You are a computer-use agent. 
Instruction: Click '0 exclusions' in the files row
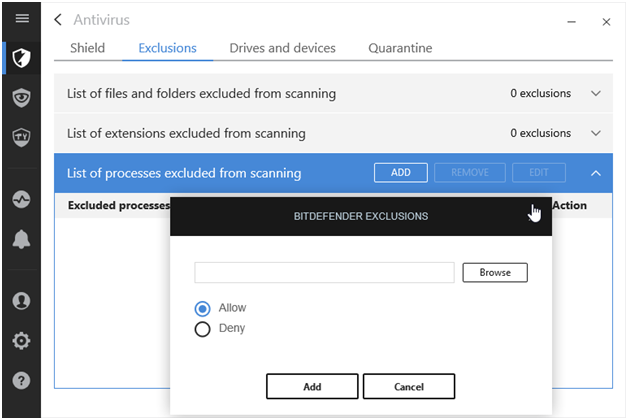pos(540,93)
